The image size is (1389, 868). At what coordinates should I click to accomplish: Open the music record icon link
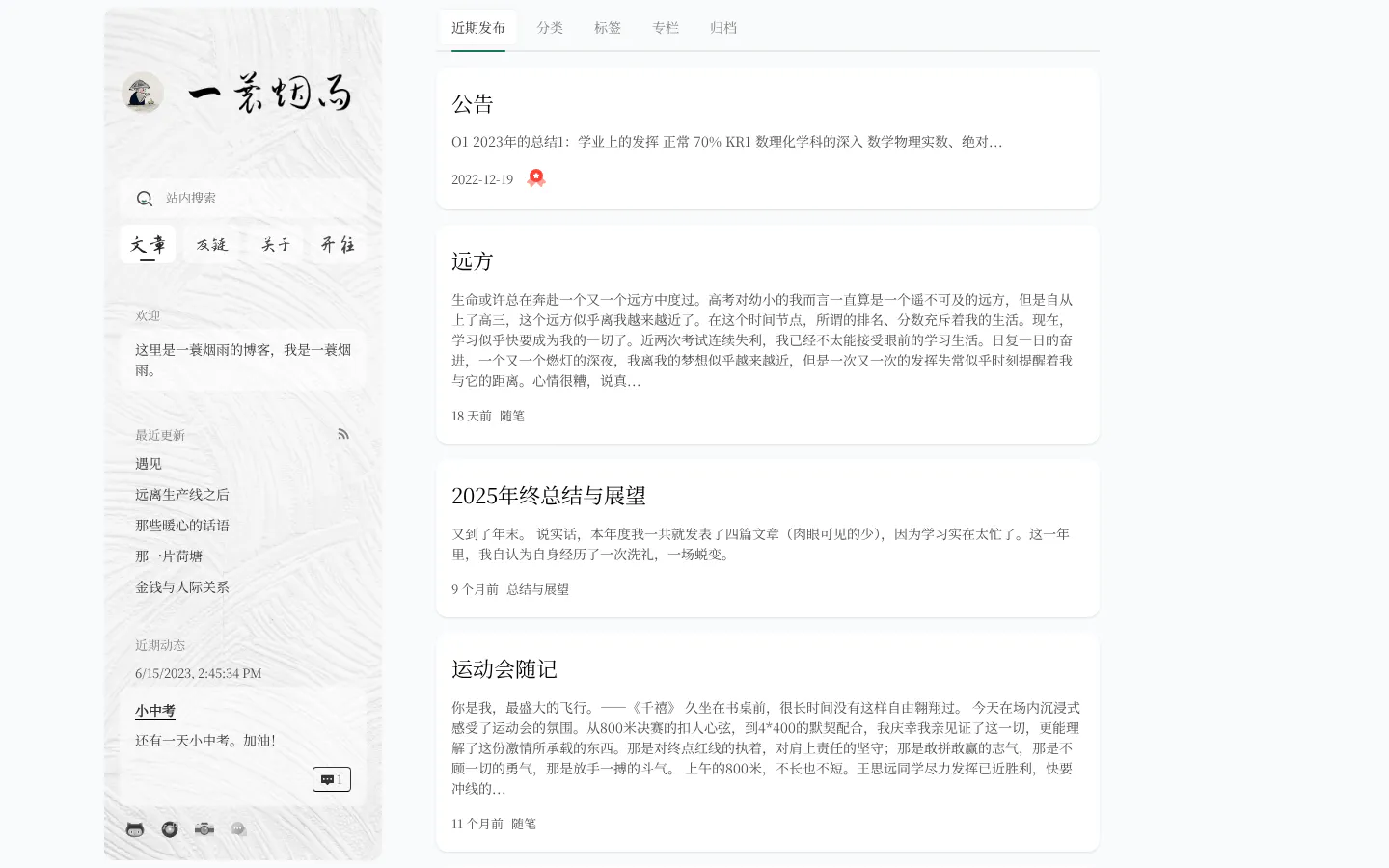click(170, 829)
